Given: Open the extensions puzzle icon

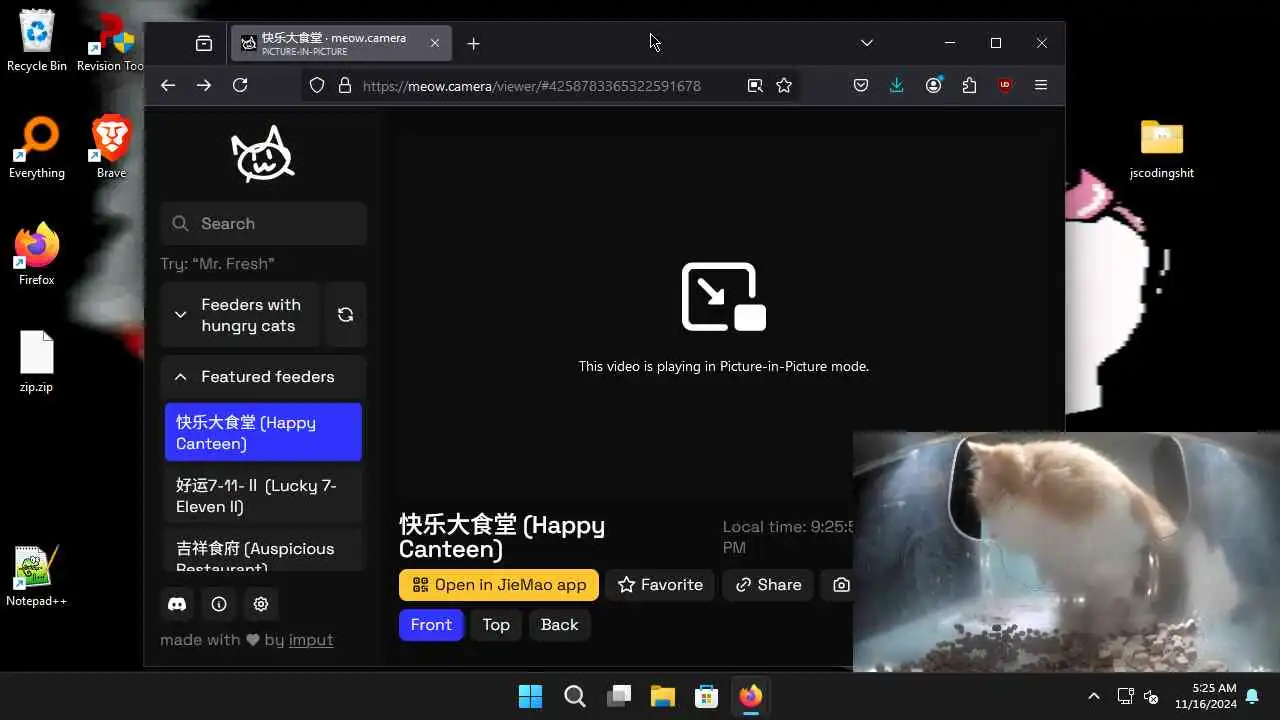Looking at the screenshot, I should (x=969, y=86).
